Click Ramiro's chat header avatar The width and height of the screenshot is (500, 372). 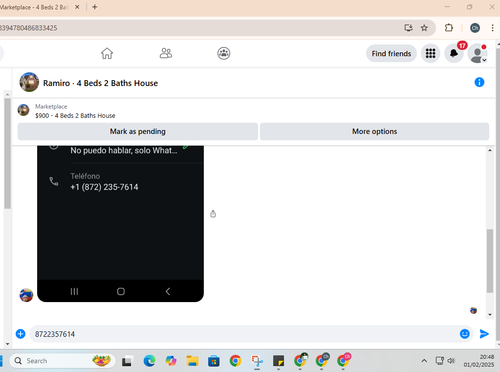pos(29,82)
